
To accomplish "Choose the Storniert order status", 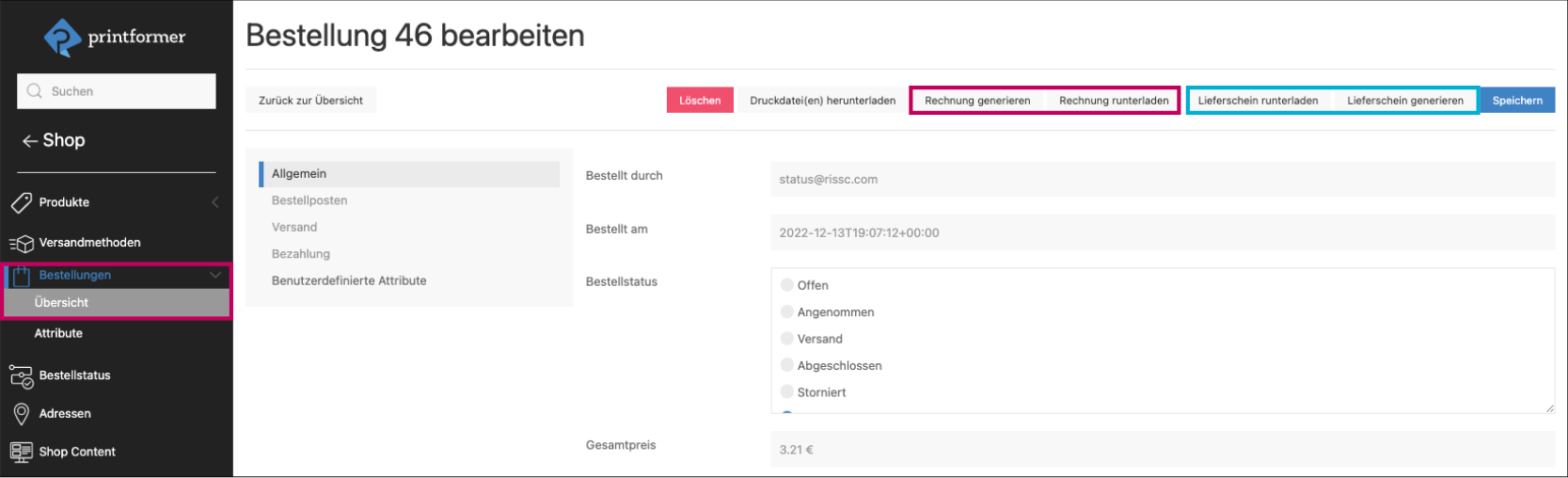I will tap(787, 392).
